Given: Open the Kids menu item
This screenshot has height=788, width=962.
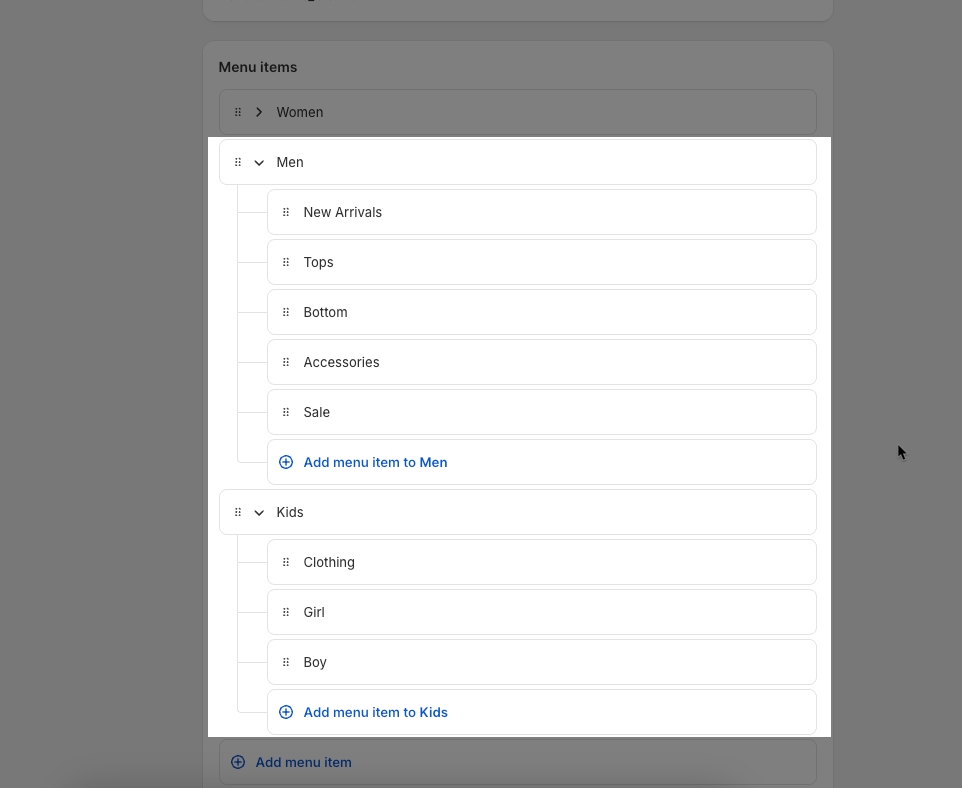Looking at the screenshot, I should click(518, 512).
